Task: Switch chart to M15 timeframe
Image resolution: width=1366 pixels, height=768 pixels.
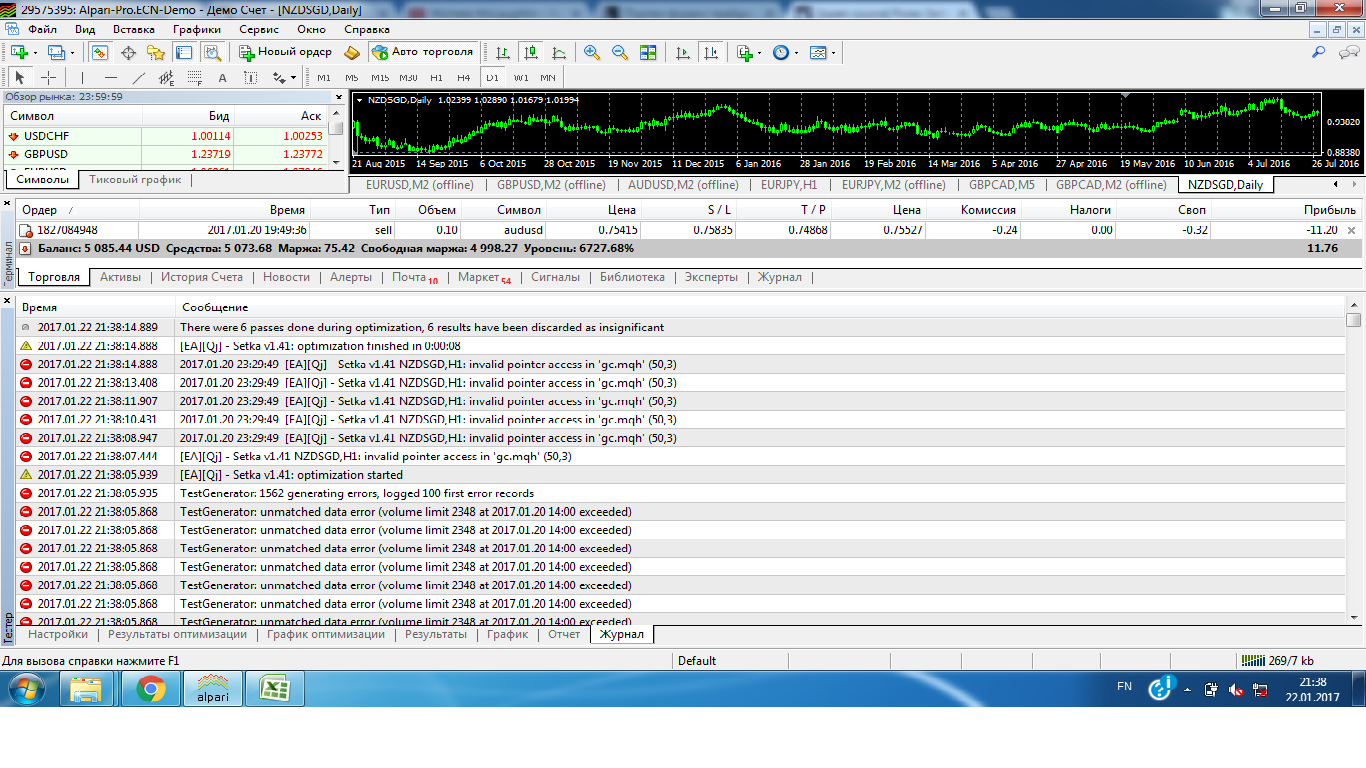Action: (380, 77)
